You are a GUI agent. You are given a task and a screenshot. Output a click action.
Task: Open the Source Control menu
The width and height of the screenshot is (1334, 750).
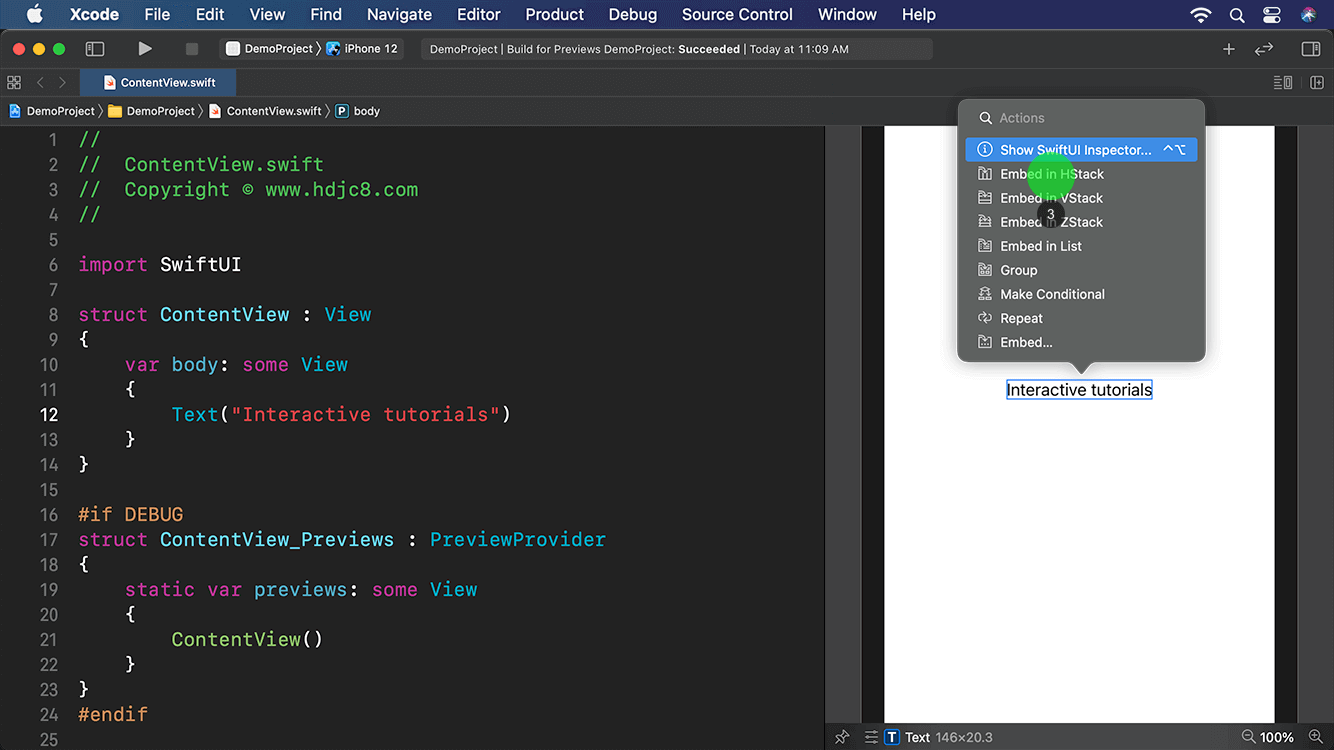click(737, 14)
